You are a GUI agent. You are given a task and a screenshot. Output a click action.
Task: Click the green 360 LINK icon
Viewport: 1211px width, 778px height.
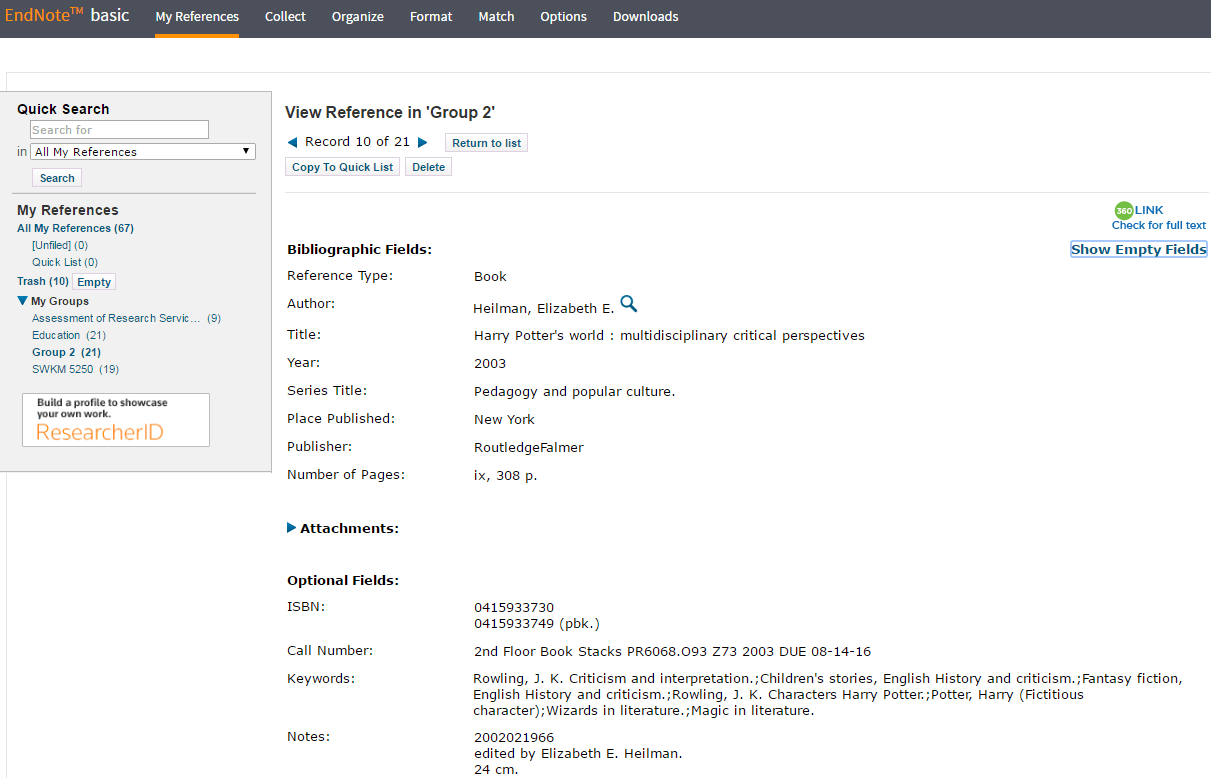click(1124, 210)
